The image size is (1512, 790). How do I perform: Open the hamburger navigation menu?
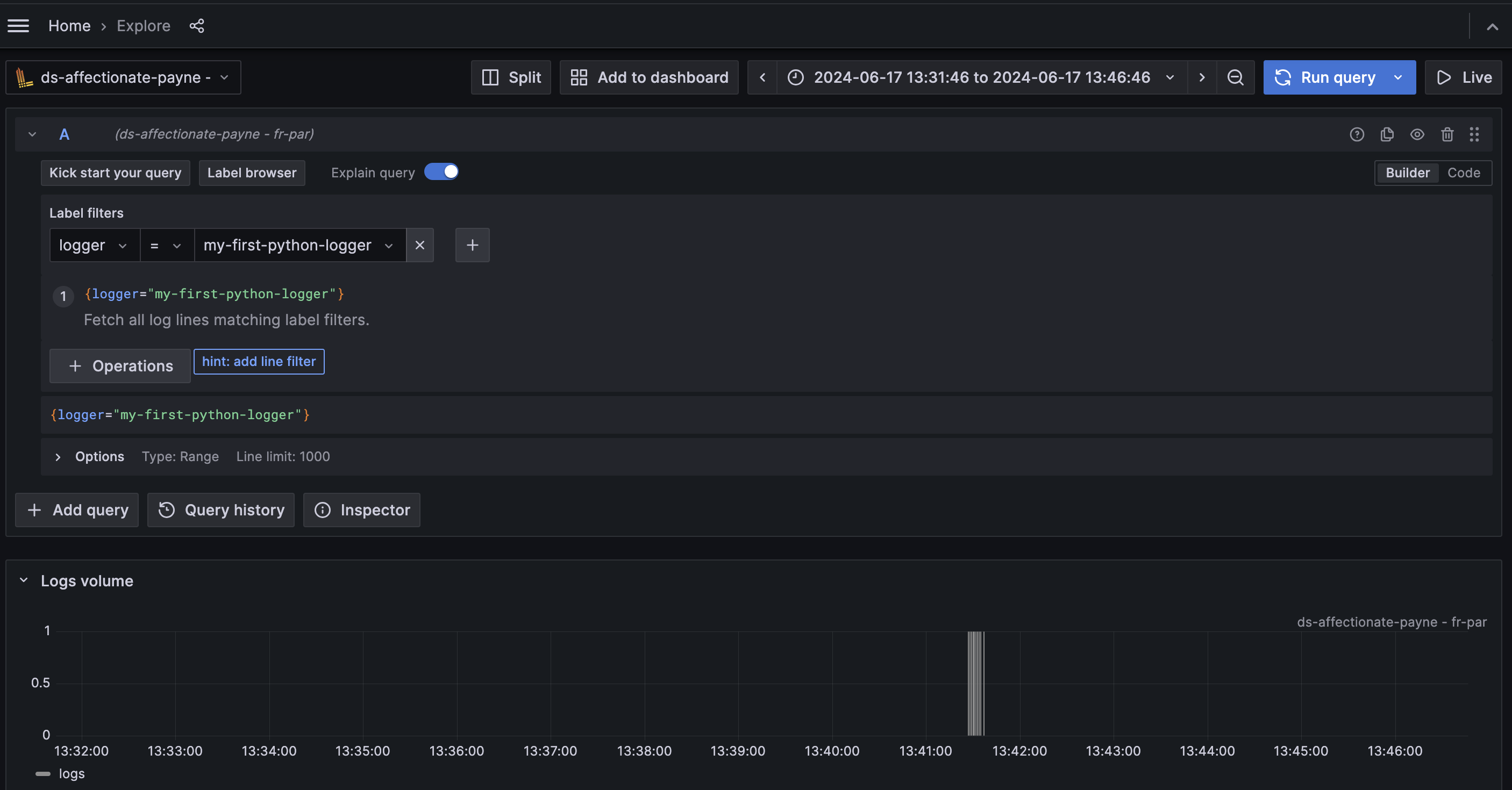[x=18, y=26]
